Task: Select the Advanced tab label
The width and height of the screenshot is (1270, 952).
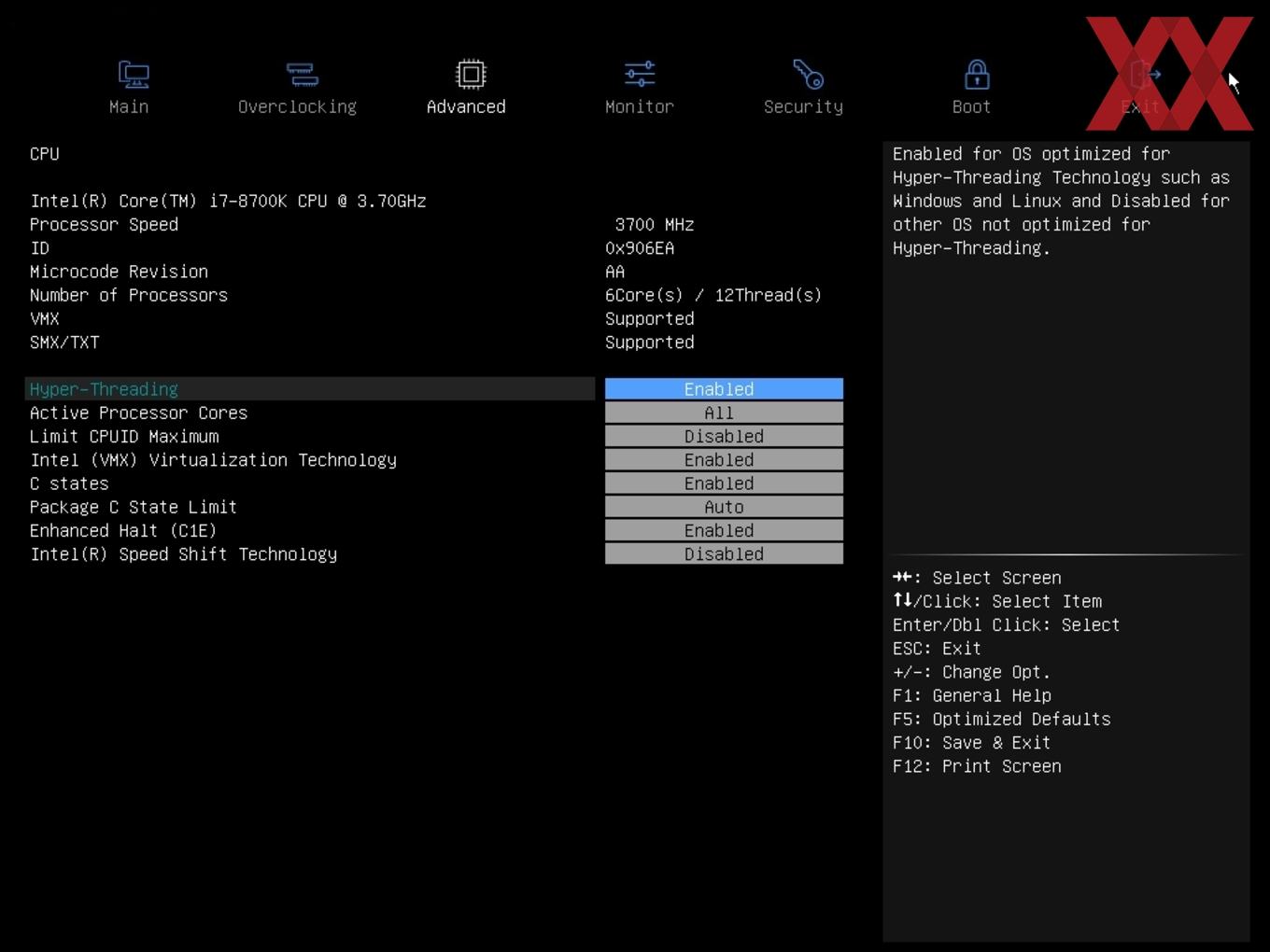Action: click(x=466, y=107)
